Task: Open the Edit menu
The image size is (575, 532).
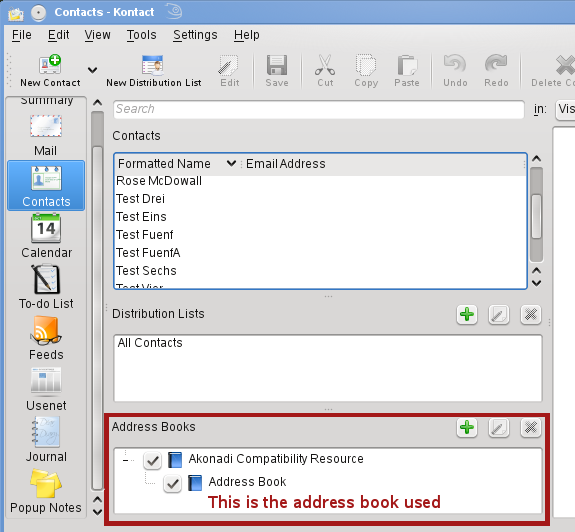Action: point(58,35)
